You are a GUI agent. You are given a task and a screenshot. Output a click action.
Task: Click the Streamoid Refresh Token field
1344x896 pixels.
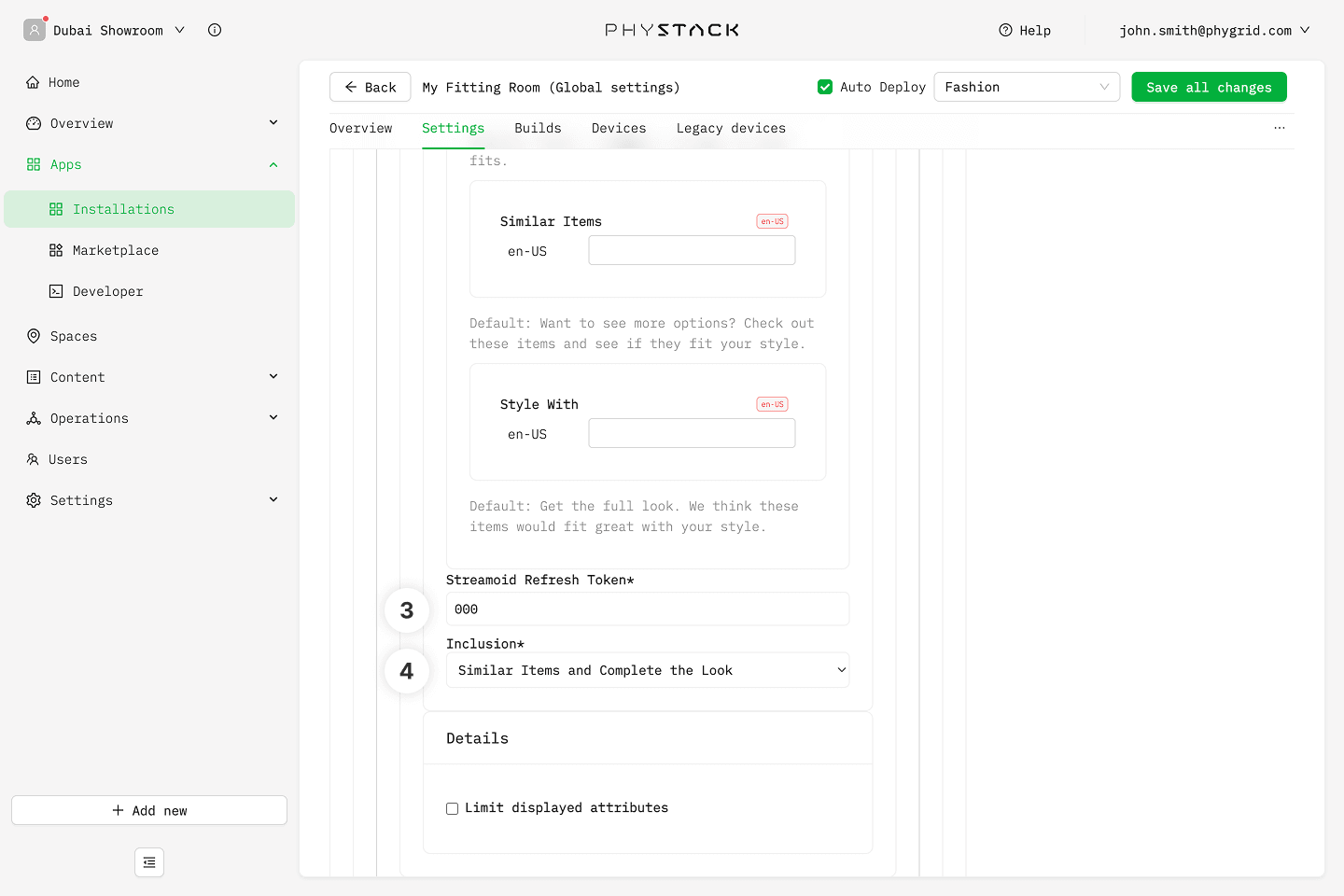pyautogui.click(x=648, y=609)
